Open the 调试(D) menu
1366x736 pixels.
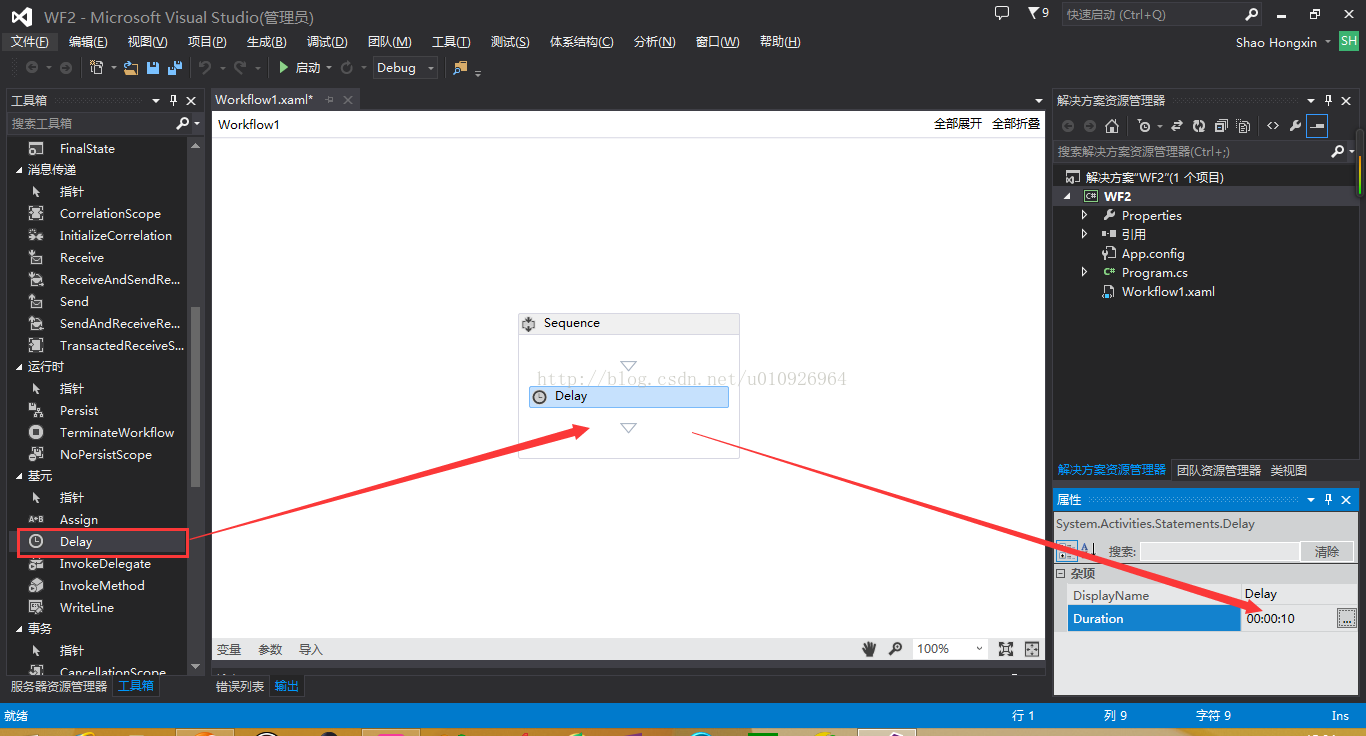327,42
